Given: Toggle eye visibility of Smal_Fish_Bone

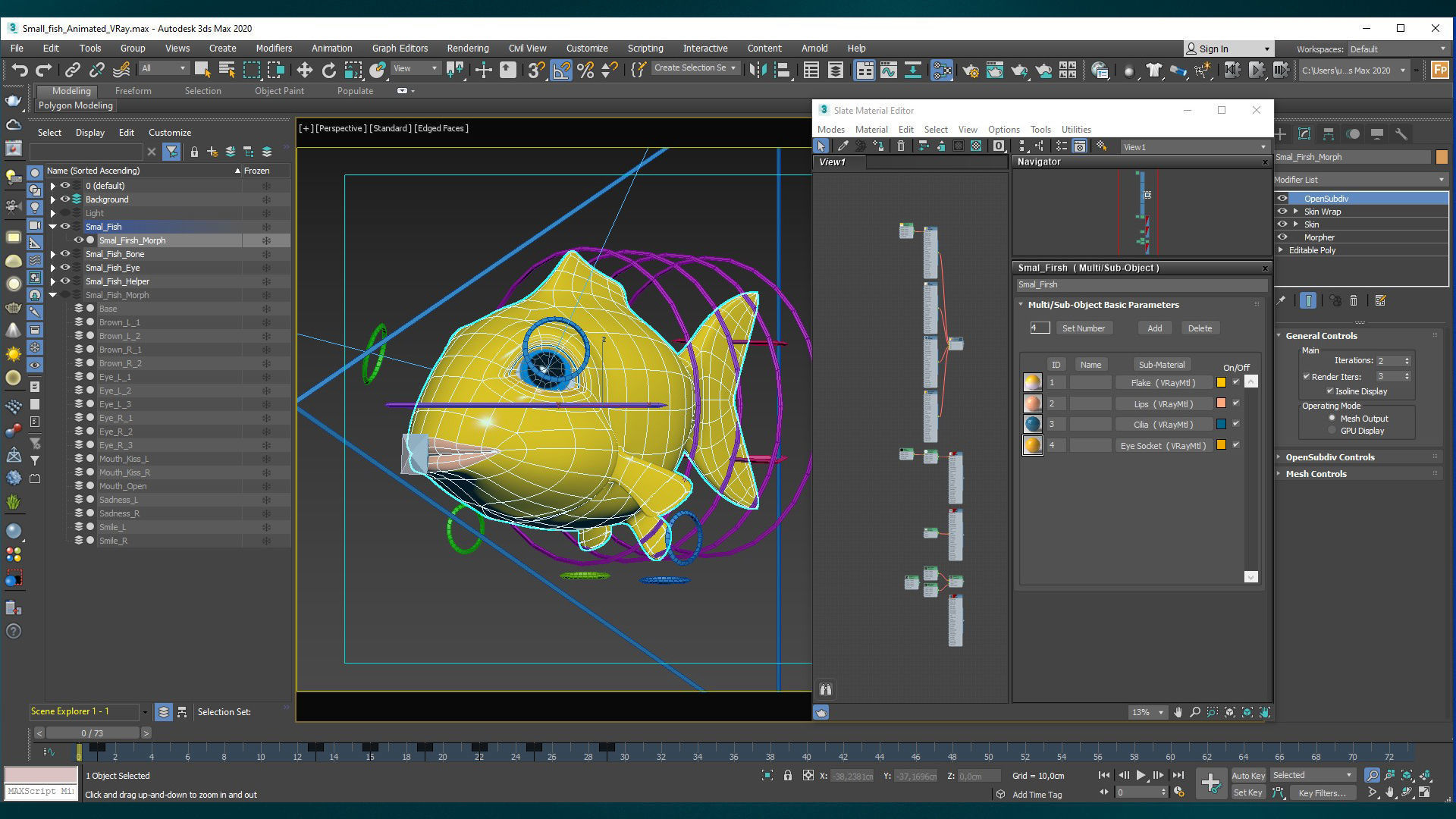Looking at the screenshot, I should 65,254.
